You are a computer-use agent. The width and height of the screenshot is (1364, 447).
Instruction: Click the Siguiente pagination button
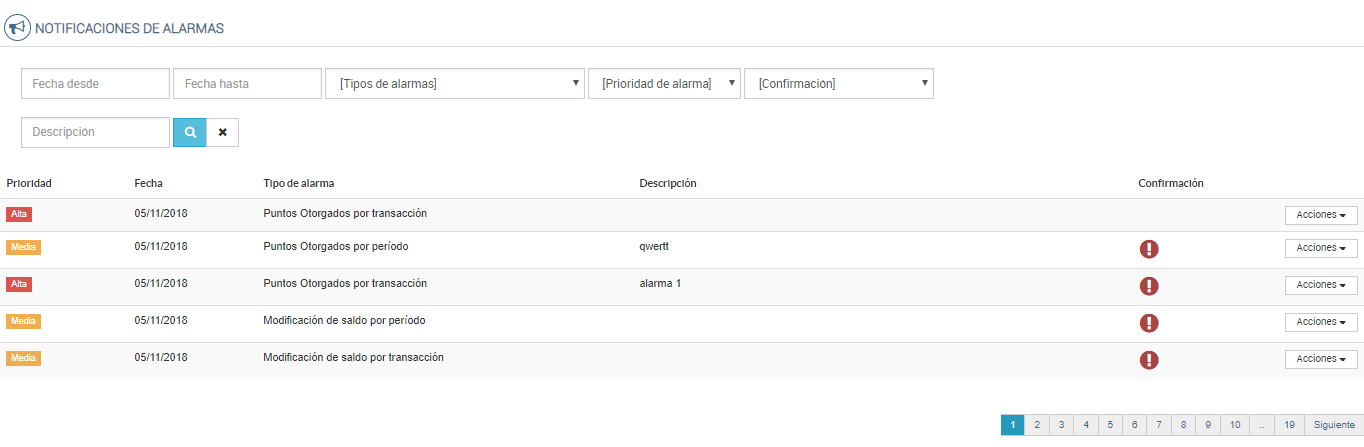(1334, 425)
